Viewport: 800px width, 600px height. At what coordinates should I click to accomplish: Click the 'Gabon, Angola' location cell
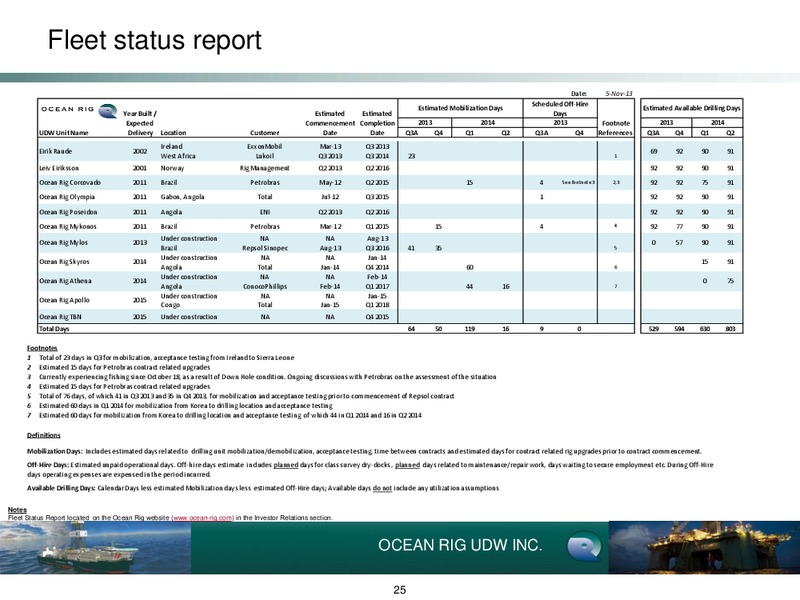point(182,197)
